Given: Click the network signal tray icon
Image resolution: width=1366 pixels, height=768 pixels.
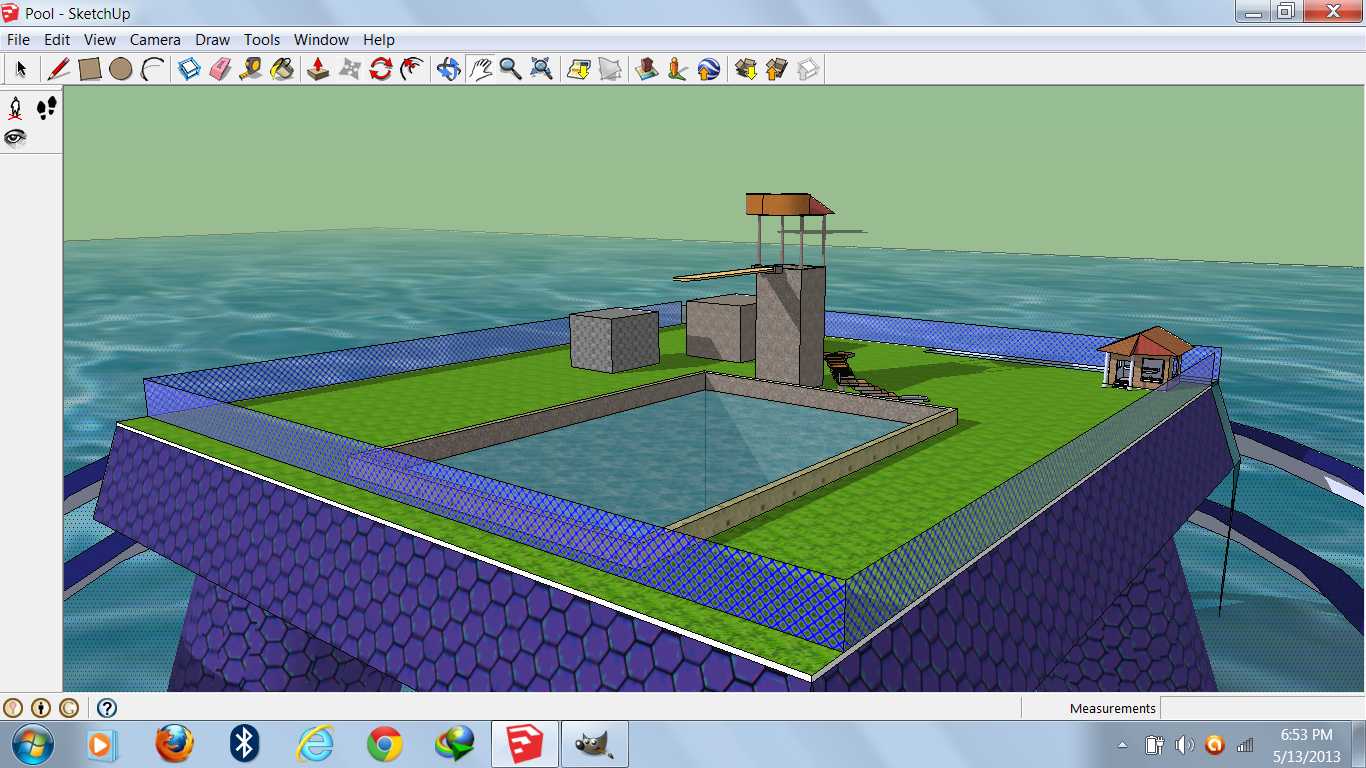Looking at the screenshot, I should pos(1245,745).
